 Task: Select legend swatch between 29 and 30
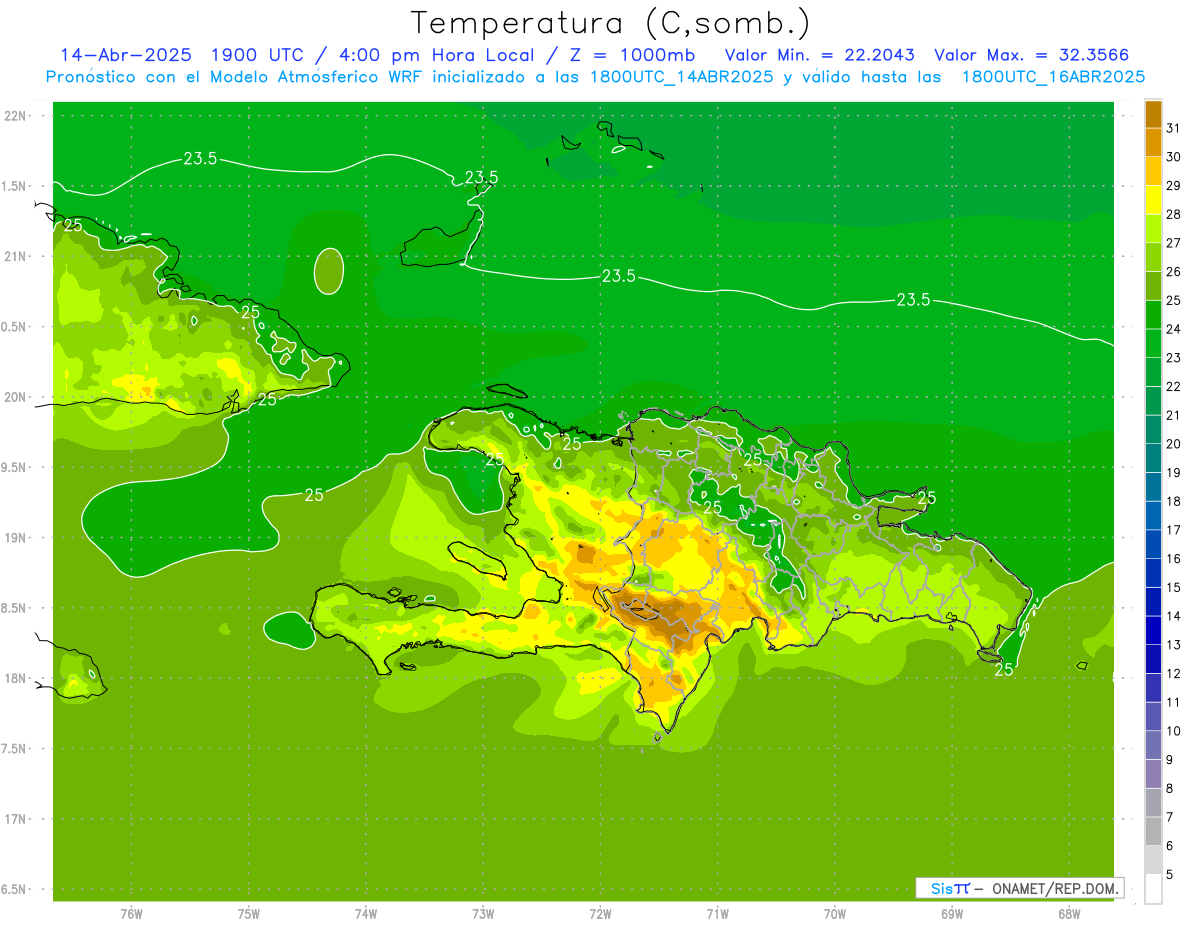coord(1153,171)
